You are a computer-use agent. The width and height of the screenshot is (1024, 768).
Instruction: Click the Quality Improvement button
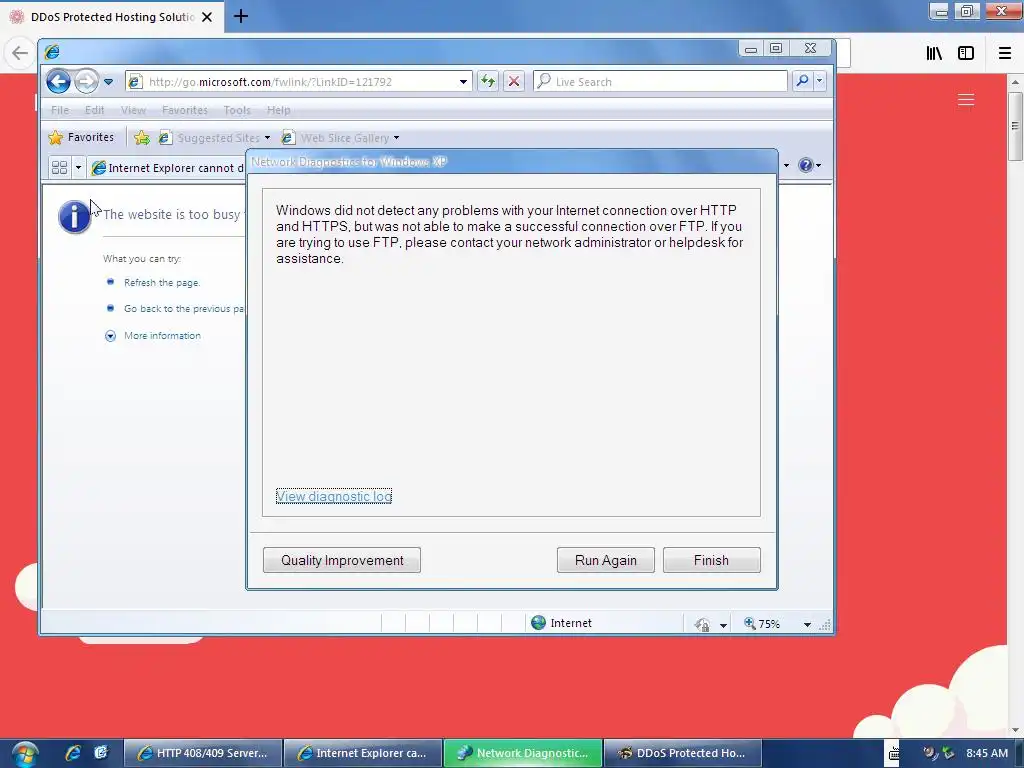342,560
